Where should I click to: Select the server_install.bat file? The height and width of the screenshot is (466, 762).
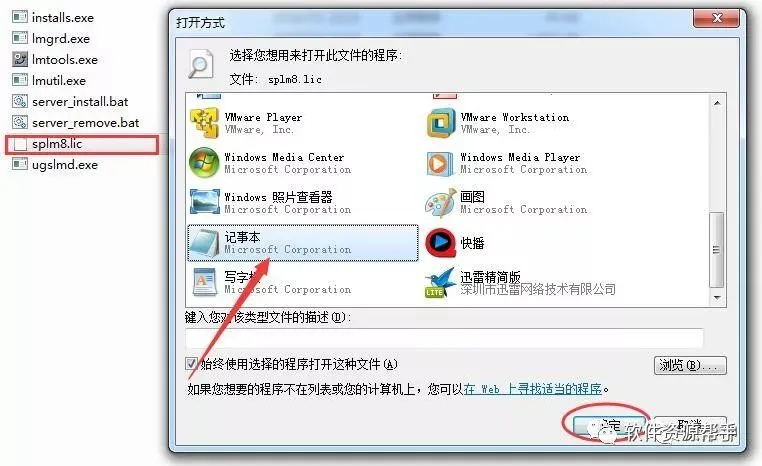[x=70, y=102]
